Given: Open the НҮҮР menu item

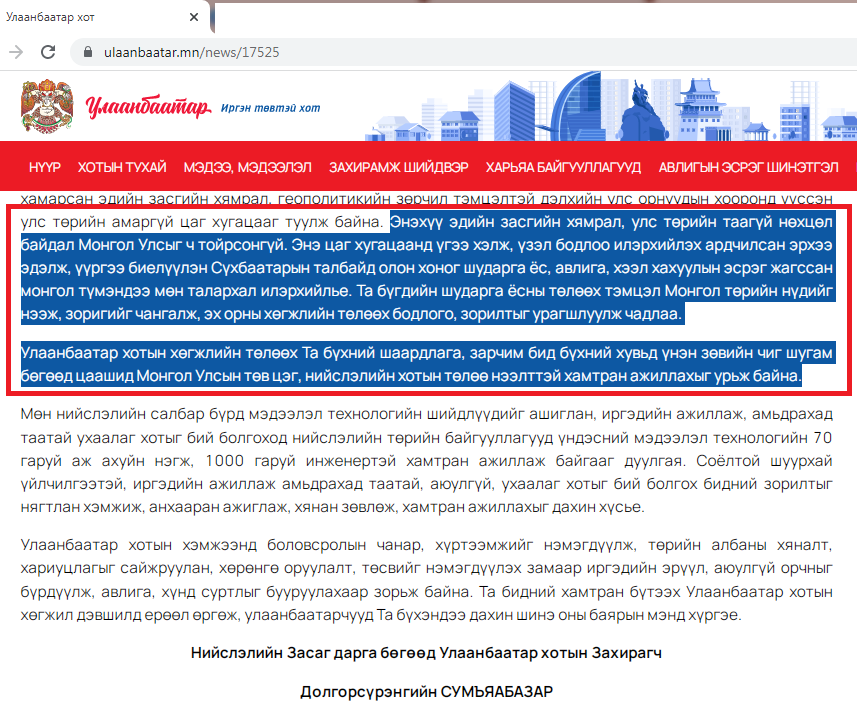Looking at the screenshot, I should click(45, 167).
